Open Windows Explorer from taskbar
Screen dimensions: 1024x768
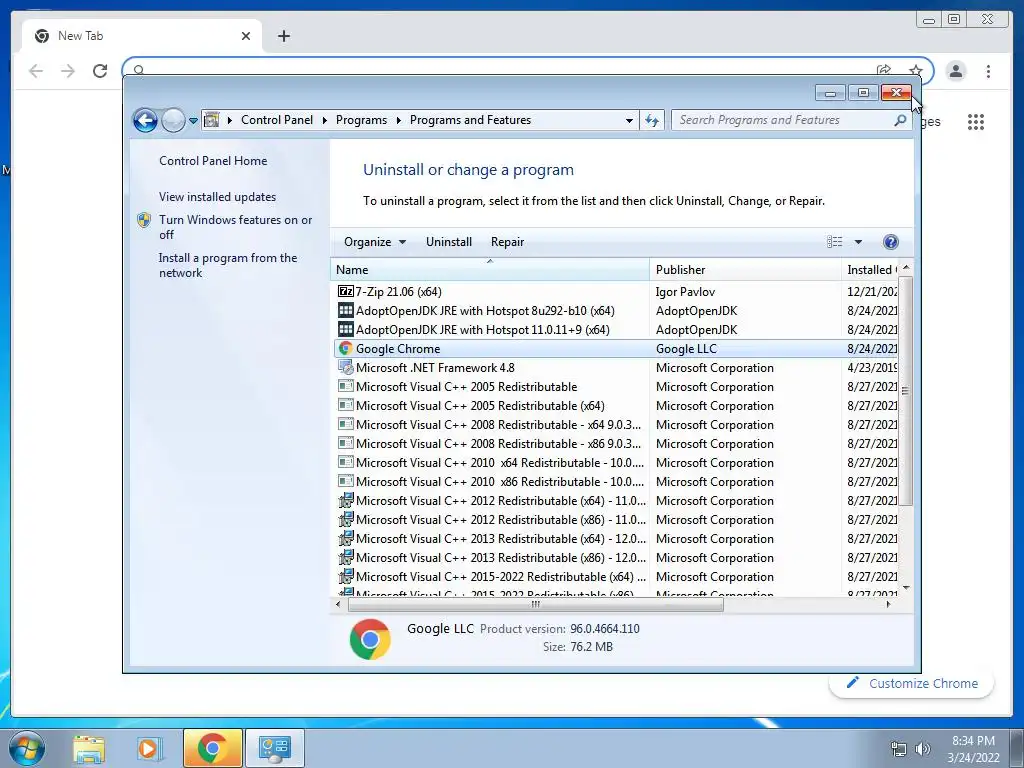click(x=89, y=748)
